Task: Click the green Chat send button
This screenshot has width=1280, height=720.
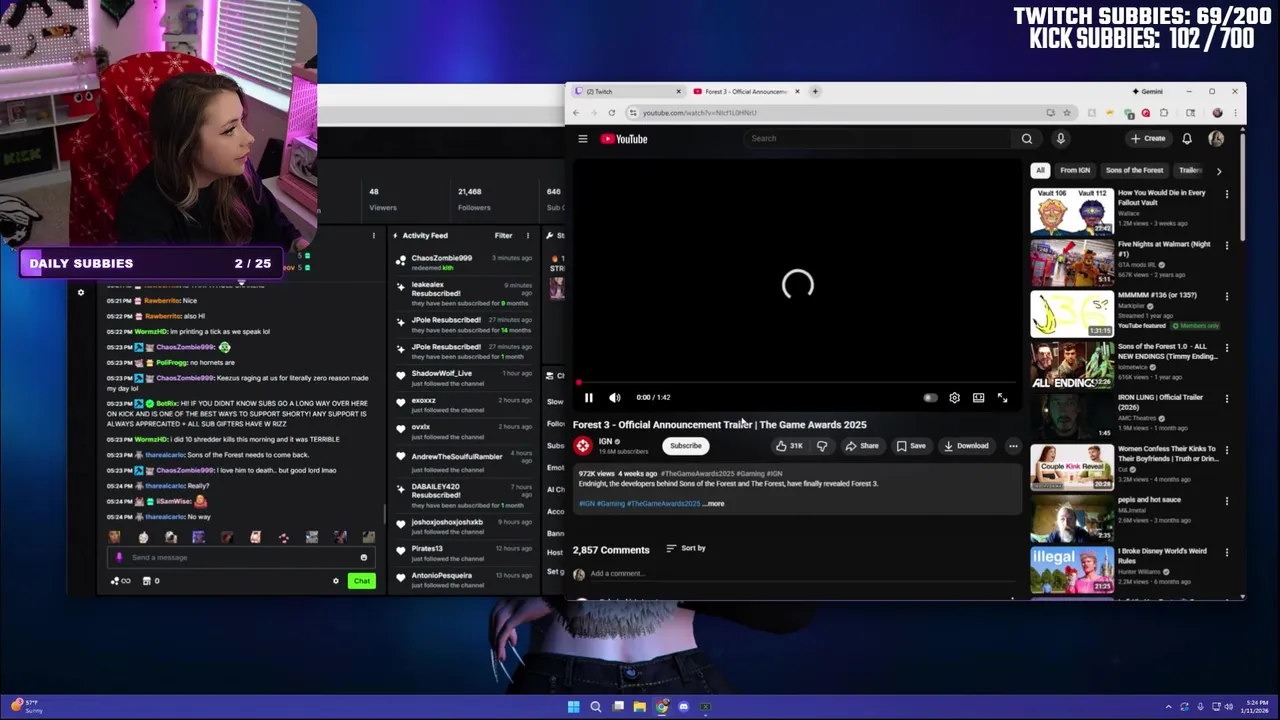Action: (362, 581)
